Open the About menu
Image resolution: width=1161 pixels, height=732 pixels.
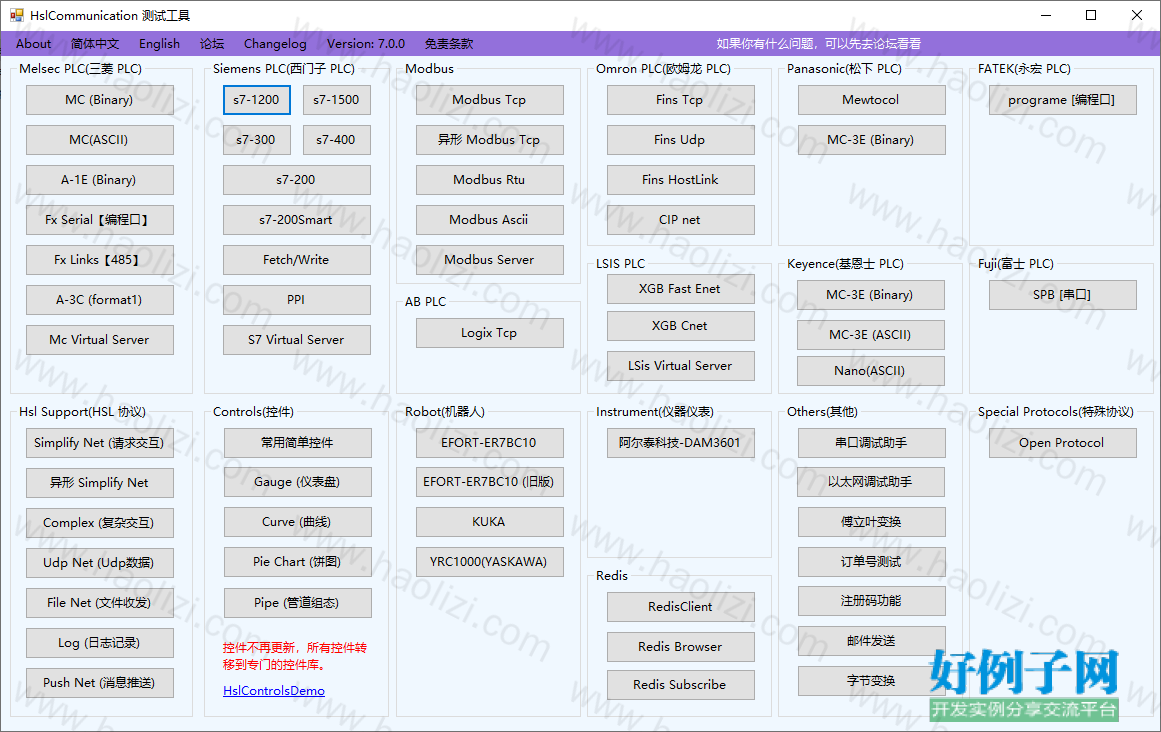pyautogui.click(x=33, y=44)
